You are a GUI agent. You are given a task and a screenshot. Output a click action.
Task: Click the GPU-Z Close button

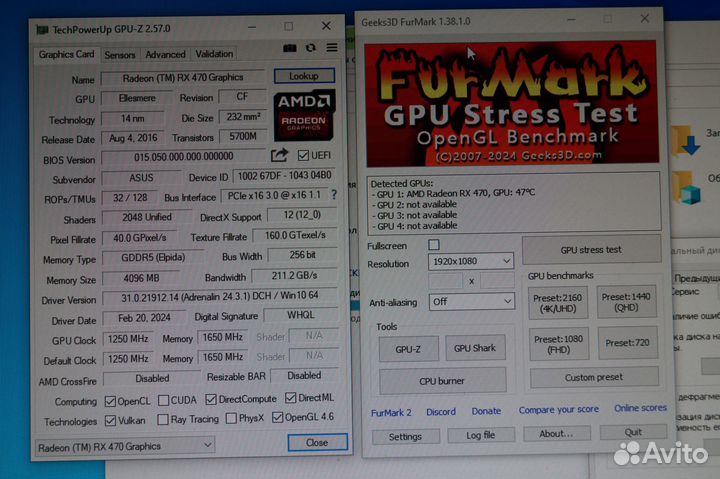point(317,442)
